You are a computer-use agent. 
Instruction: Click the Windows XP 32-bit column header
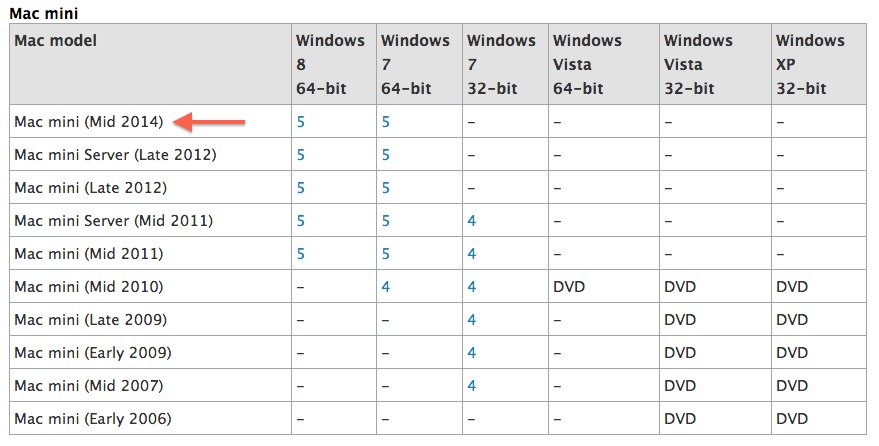[x=810, y=64]
